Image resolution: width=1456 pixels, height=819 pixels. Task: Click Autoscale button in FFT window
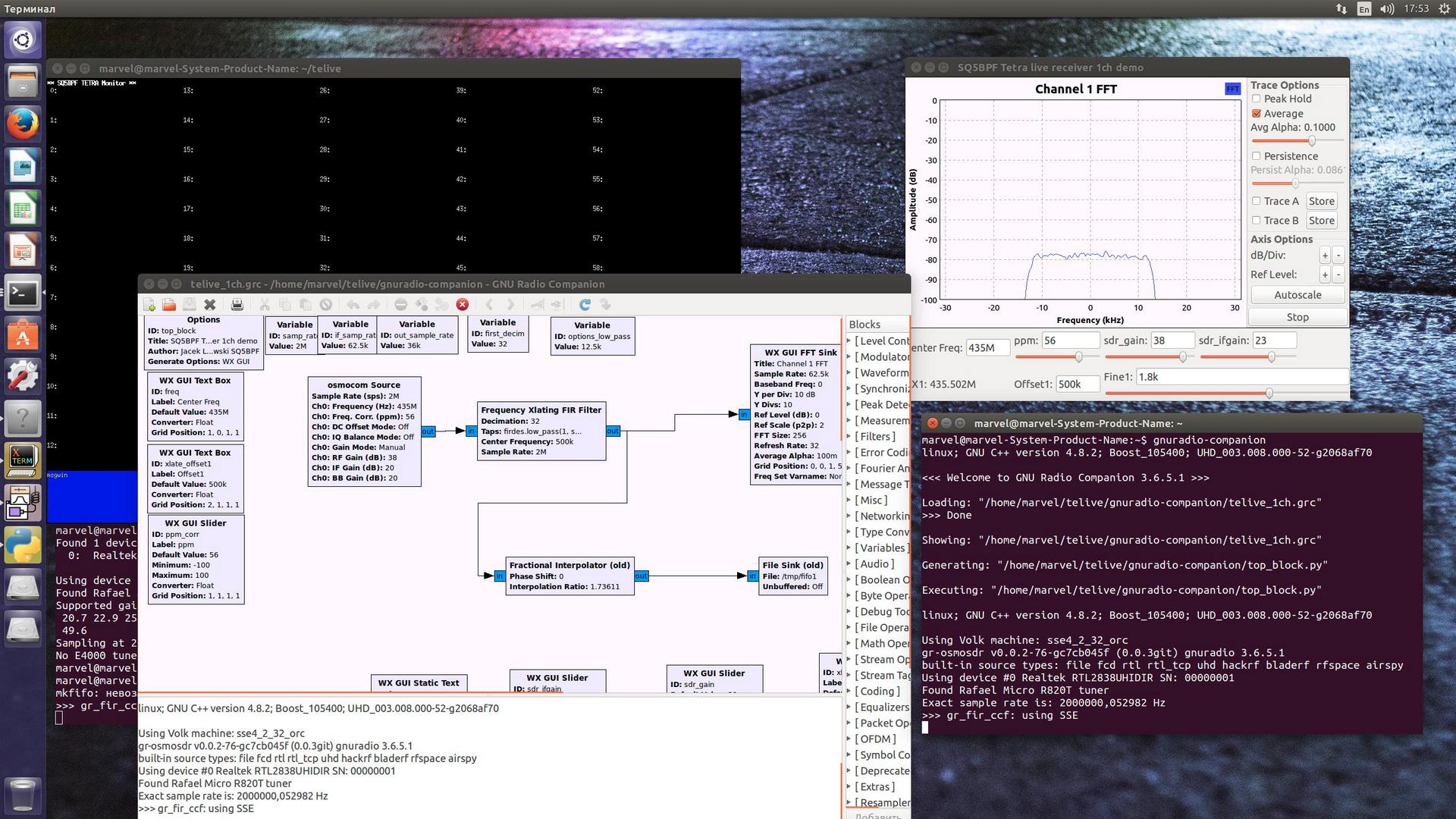coord(1298,295)
